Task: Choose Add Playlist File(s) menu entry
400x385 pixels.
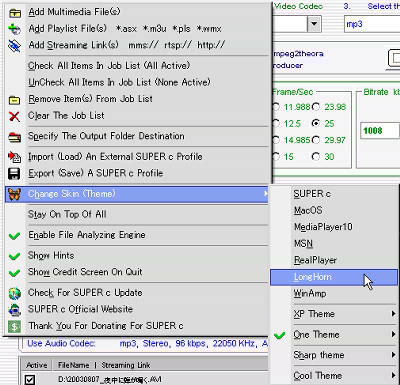Action: (x=137, y=29)
